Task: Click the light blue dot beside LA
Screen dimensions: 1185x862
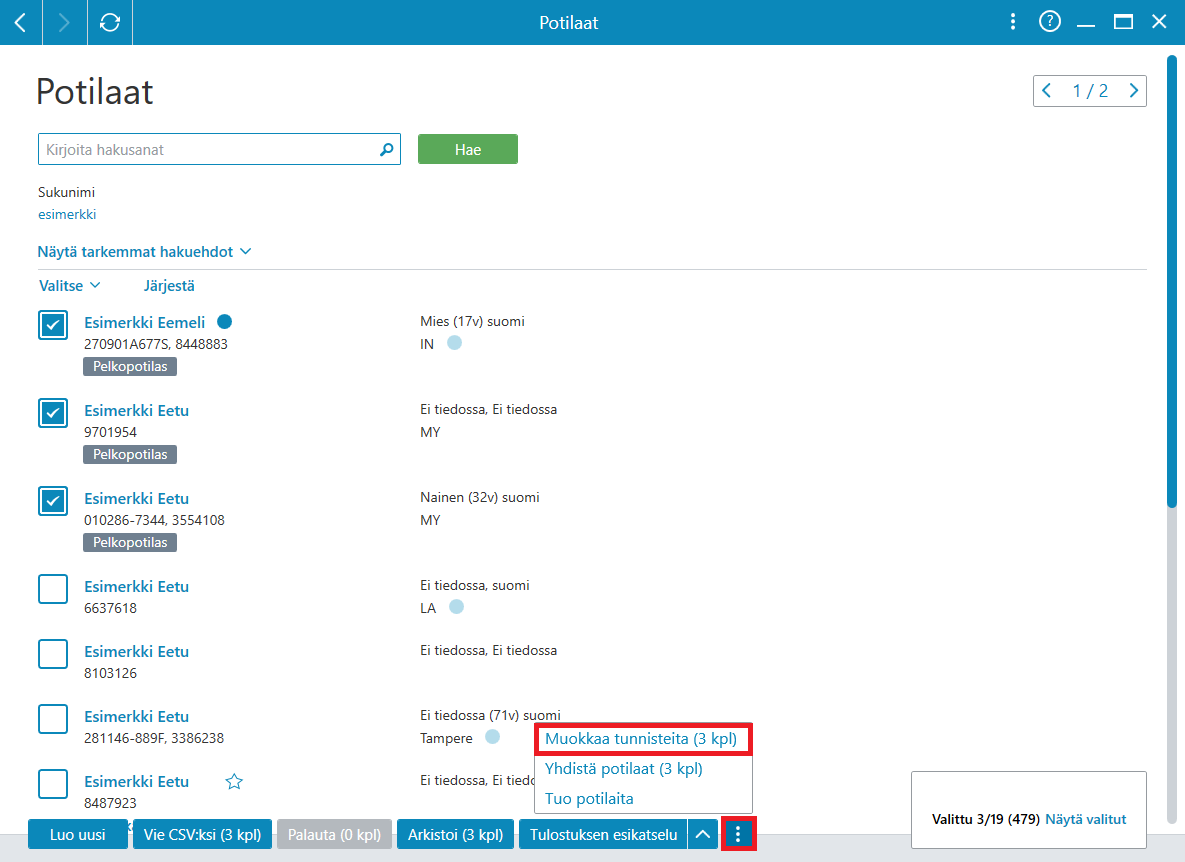Action: point(456,607)
